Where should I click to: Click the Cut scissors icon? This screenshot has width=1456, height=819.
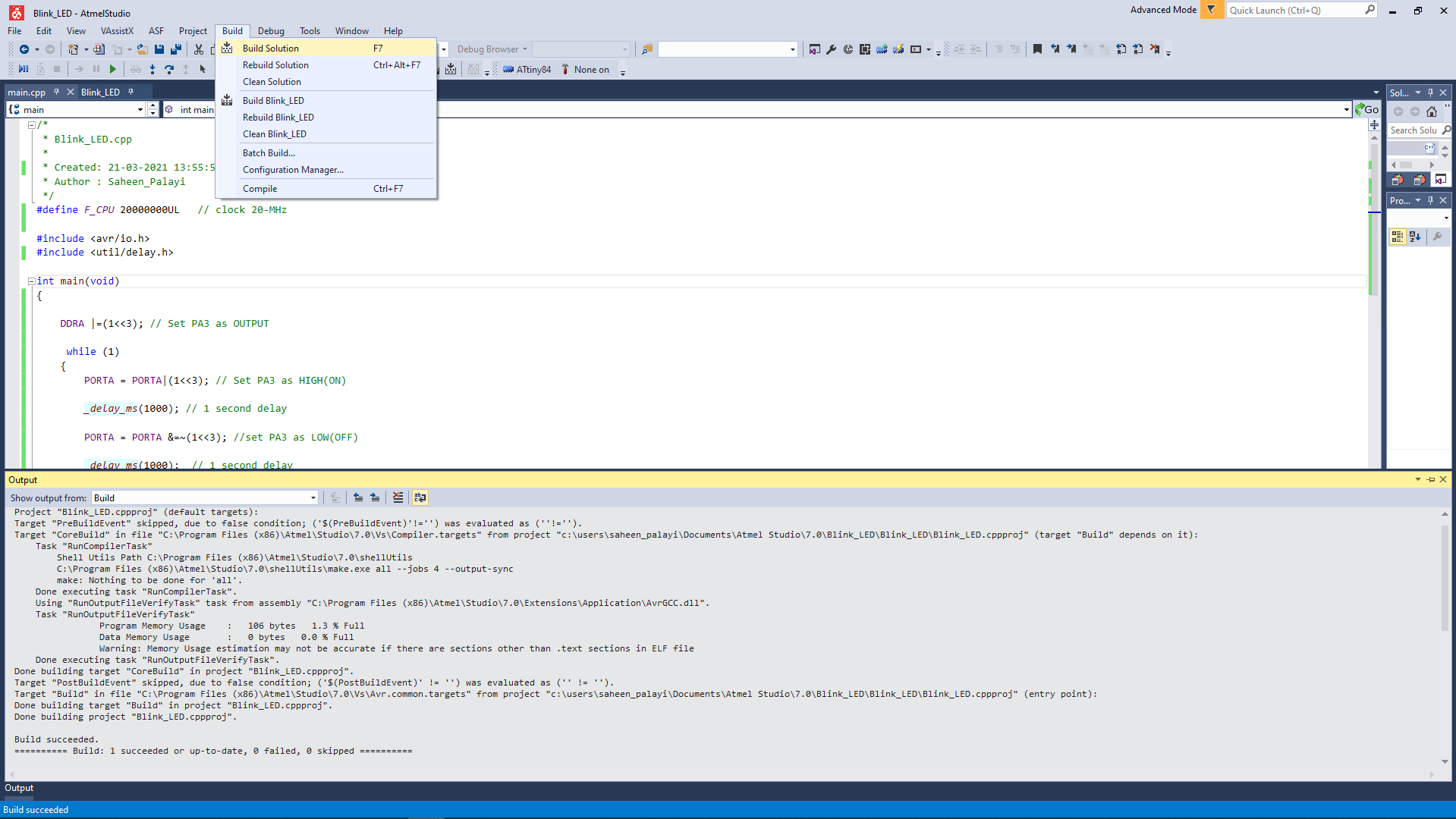click(x=199, y=49)
